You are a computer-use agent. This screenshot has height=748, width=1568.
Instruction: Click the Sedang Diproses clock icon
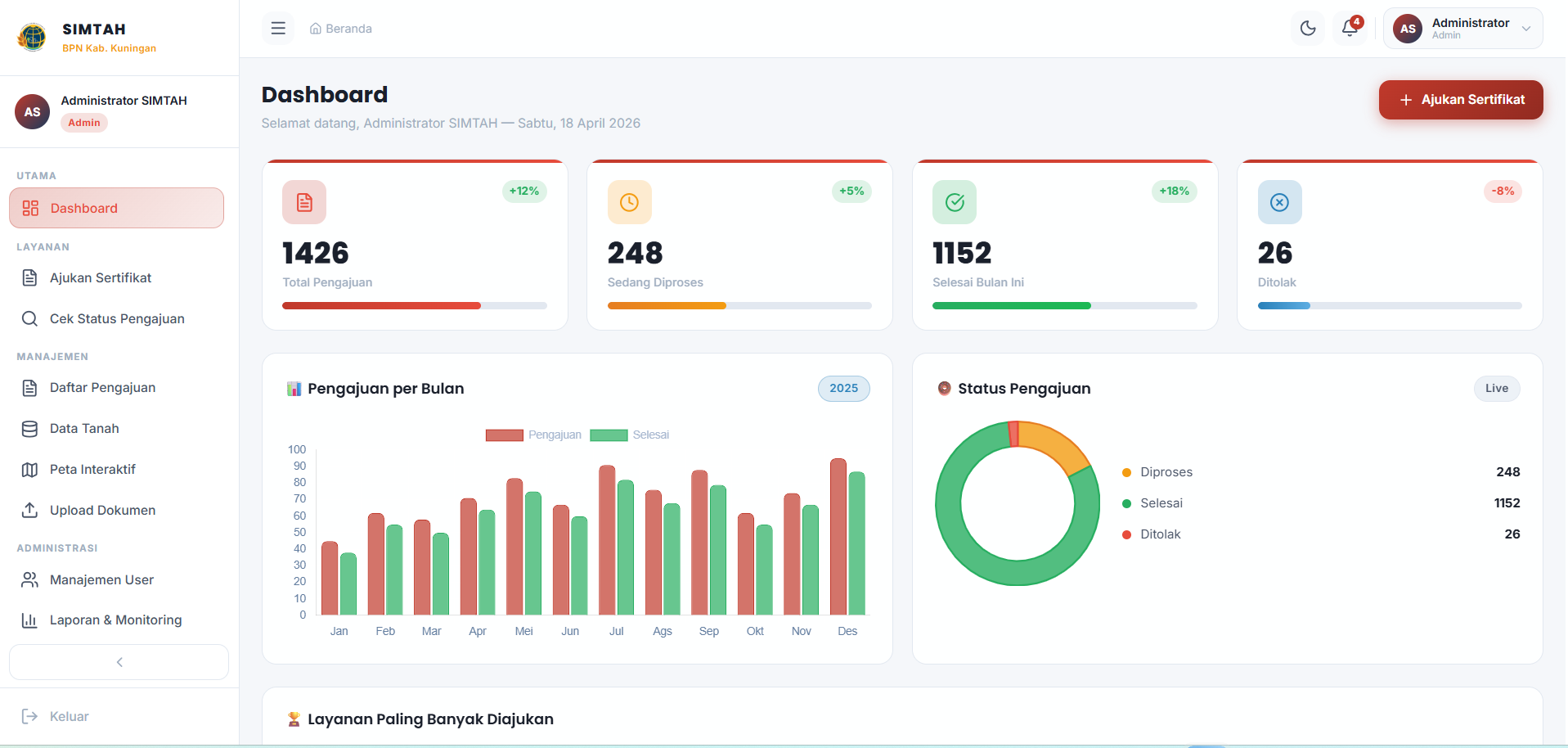(629, 202)
